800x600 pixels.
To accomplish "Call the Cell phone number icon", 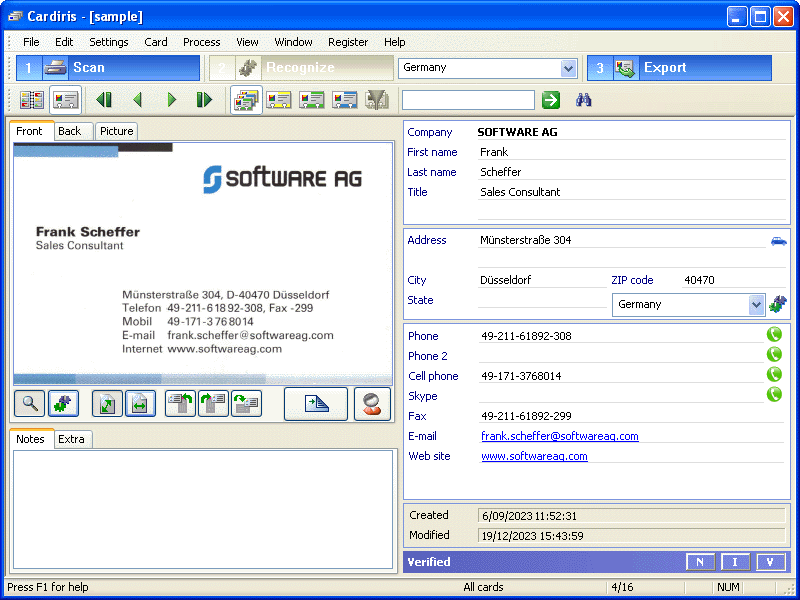I will 774,374.
